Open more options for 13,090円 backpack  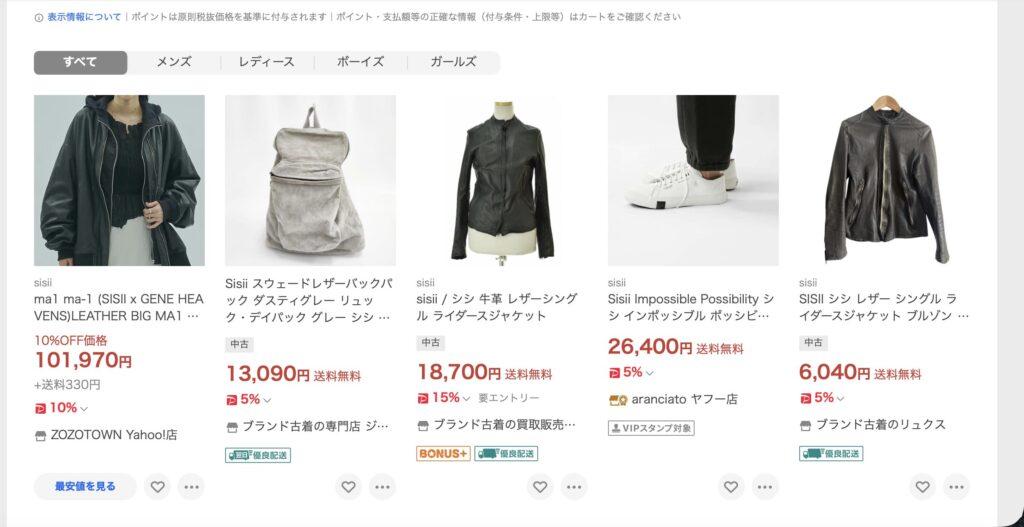tap(382, 487)
